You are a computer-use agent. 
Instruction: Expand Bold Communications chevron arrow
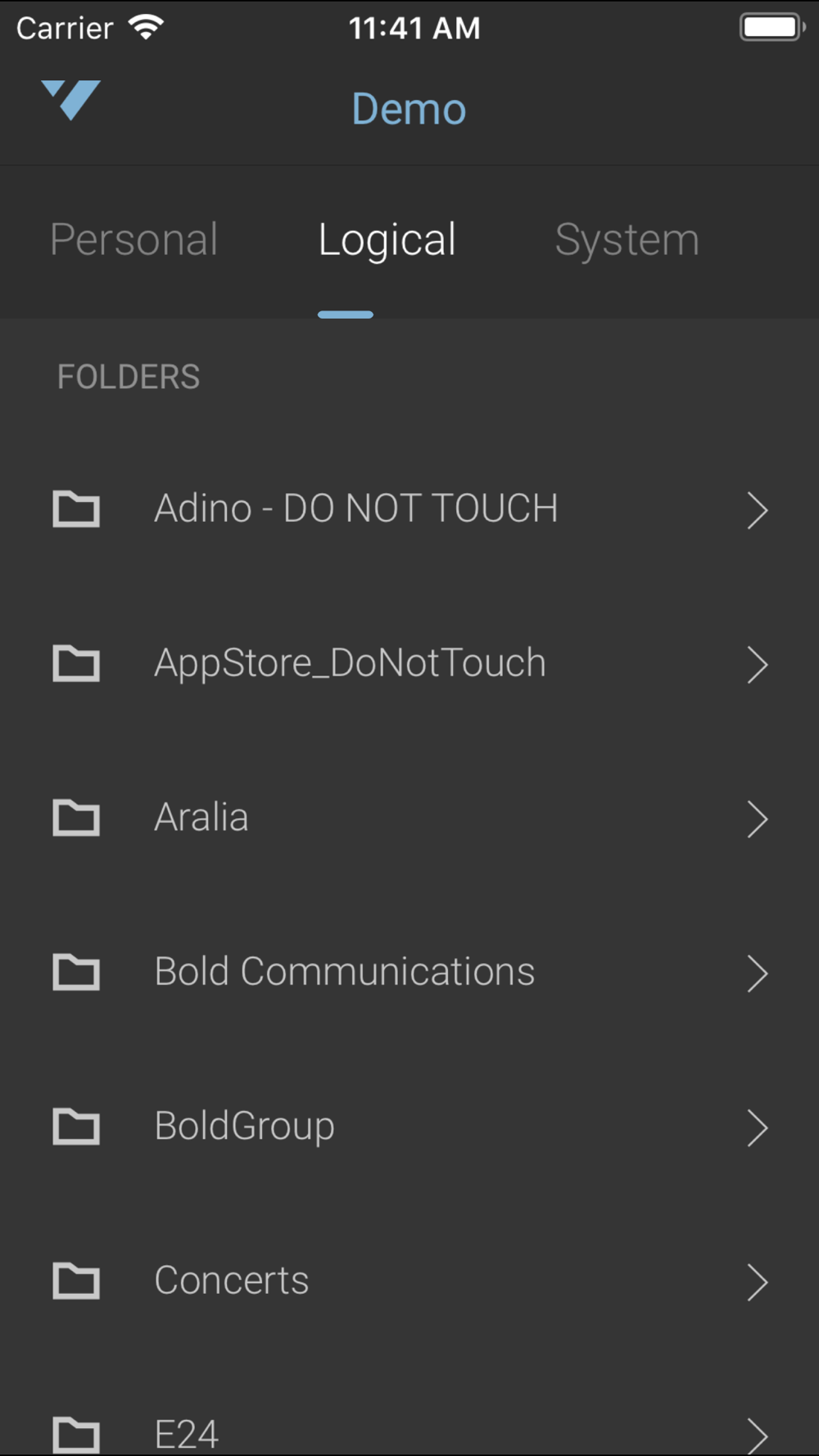tap(758, 973)
